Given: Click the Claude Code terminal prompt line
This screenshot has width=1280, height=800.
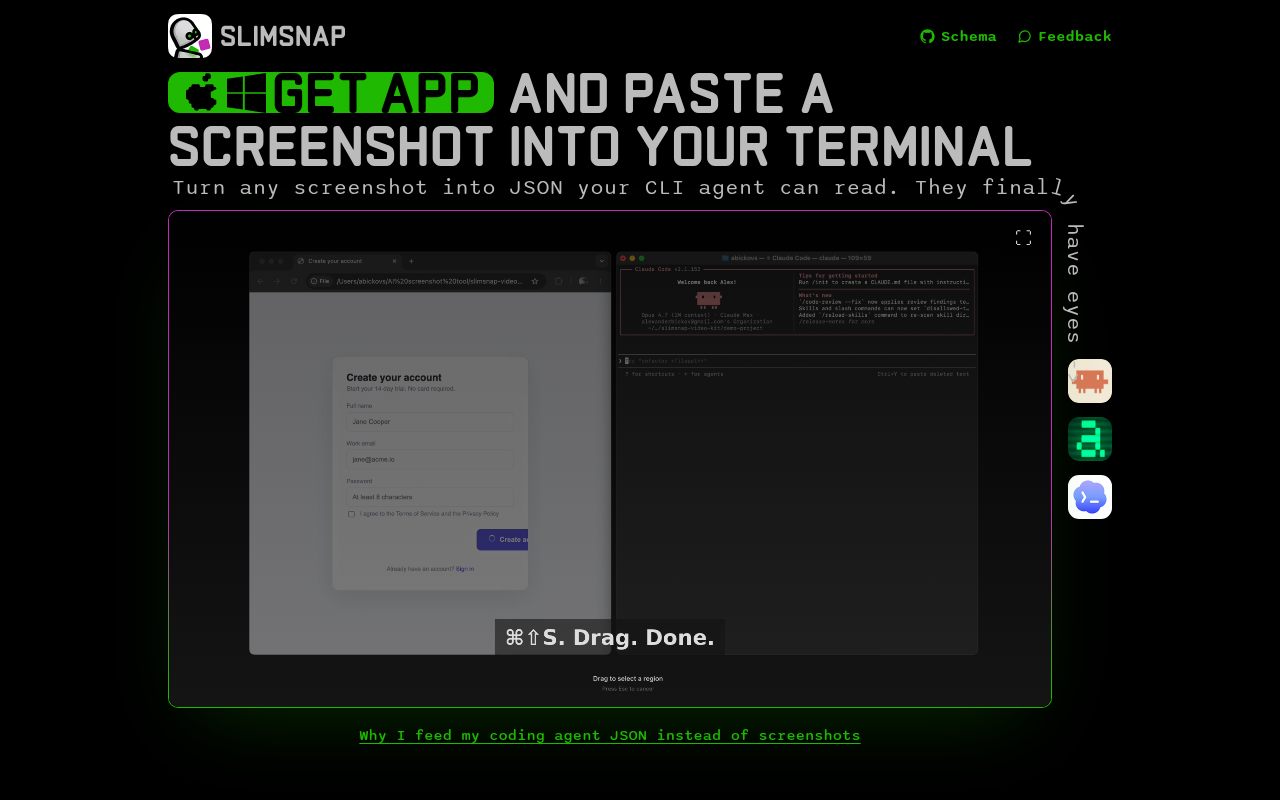Looking at the screenshot, I should [796, 361].
